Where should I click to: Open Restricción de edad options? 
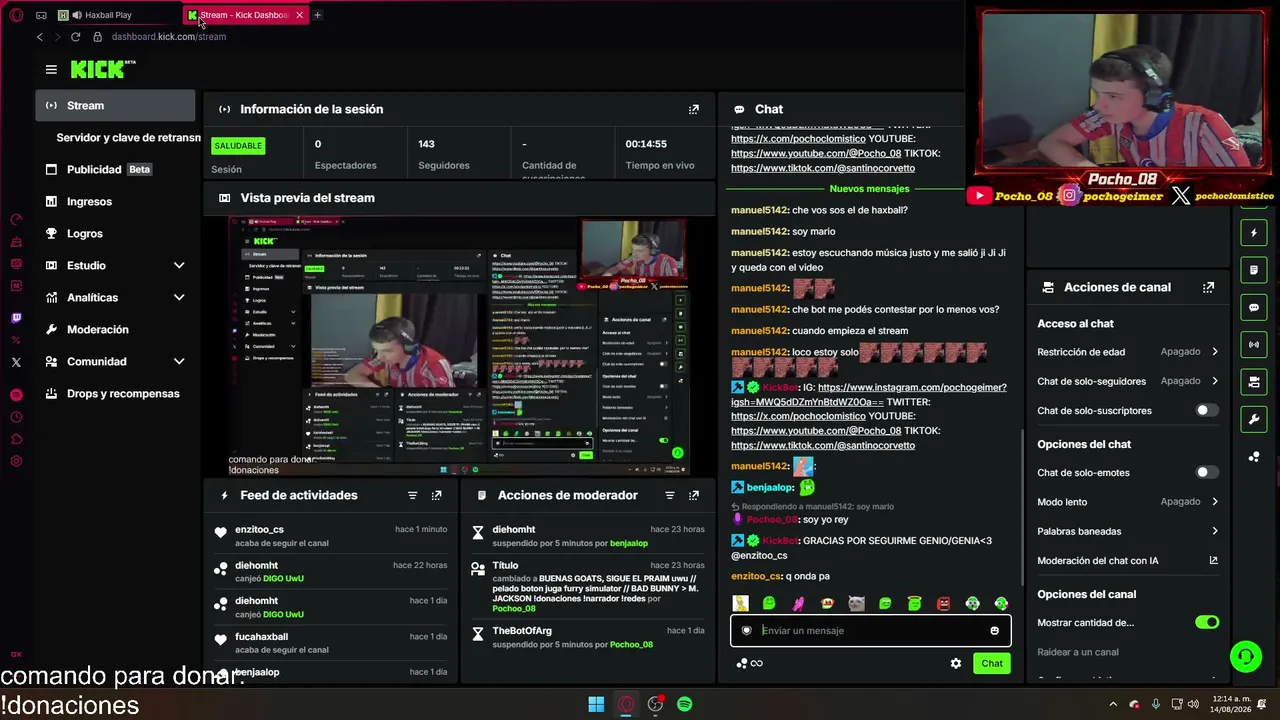point(1128,352)
